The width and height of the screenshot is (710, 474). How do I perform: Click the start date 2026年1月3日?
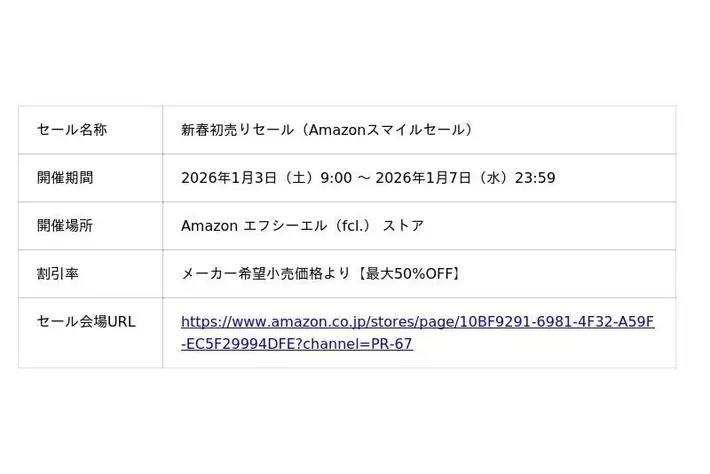[x=228, y=178]
